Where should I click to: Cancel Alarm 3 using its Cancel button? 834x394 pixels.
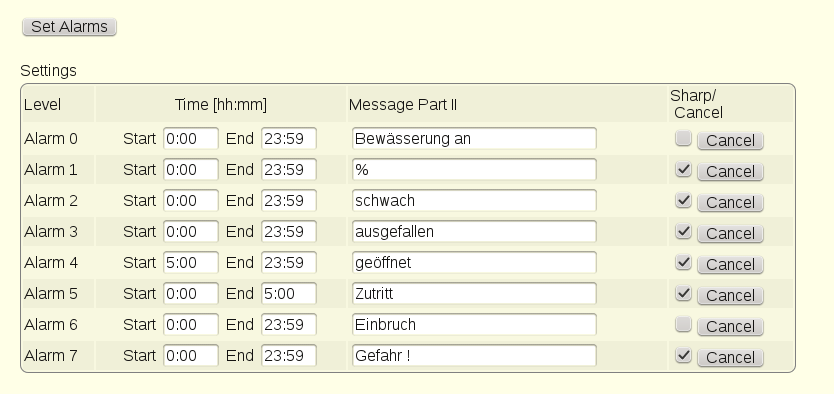[730, 233]
